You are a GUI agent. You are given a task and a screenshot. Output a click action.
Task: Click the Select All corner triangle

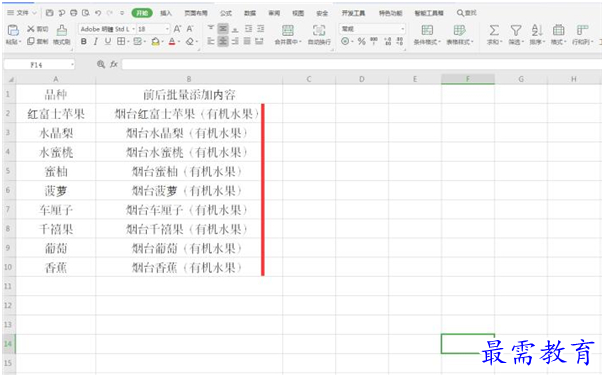[11, 79]
